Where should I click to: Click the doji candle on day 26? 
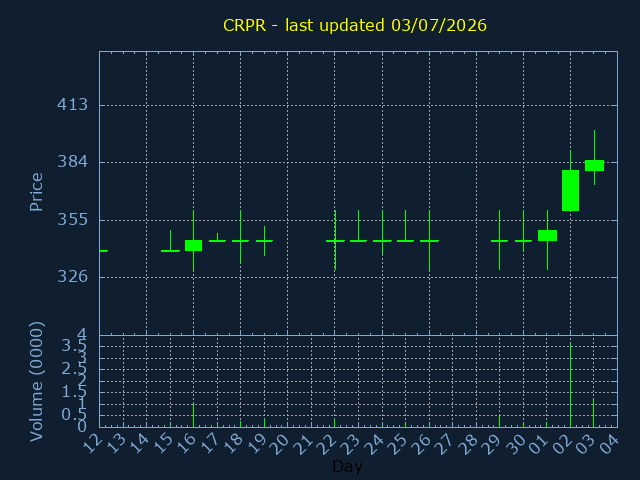[x=429, y=241]
